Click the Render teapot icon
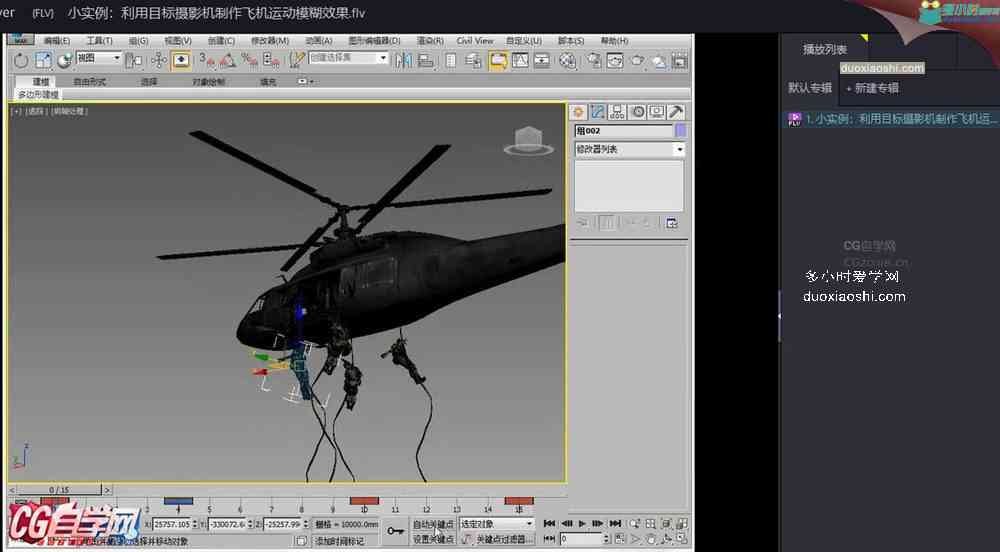1000x552 pixels. (637, 61)
